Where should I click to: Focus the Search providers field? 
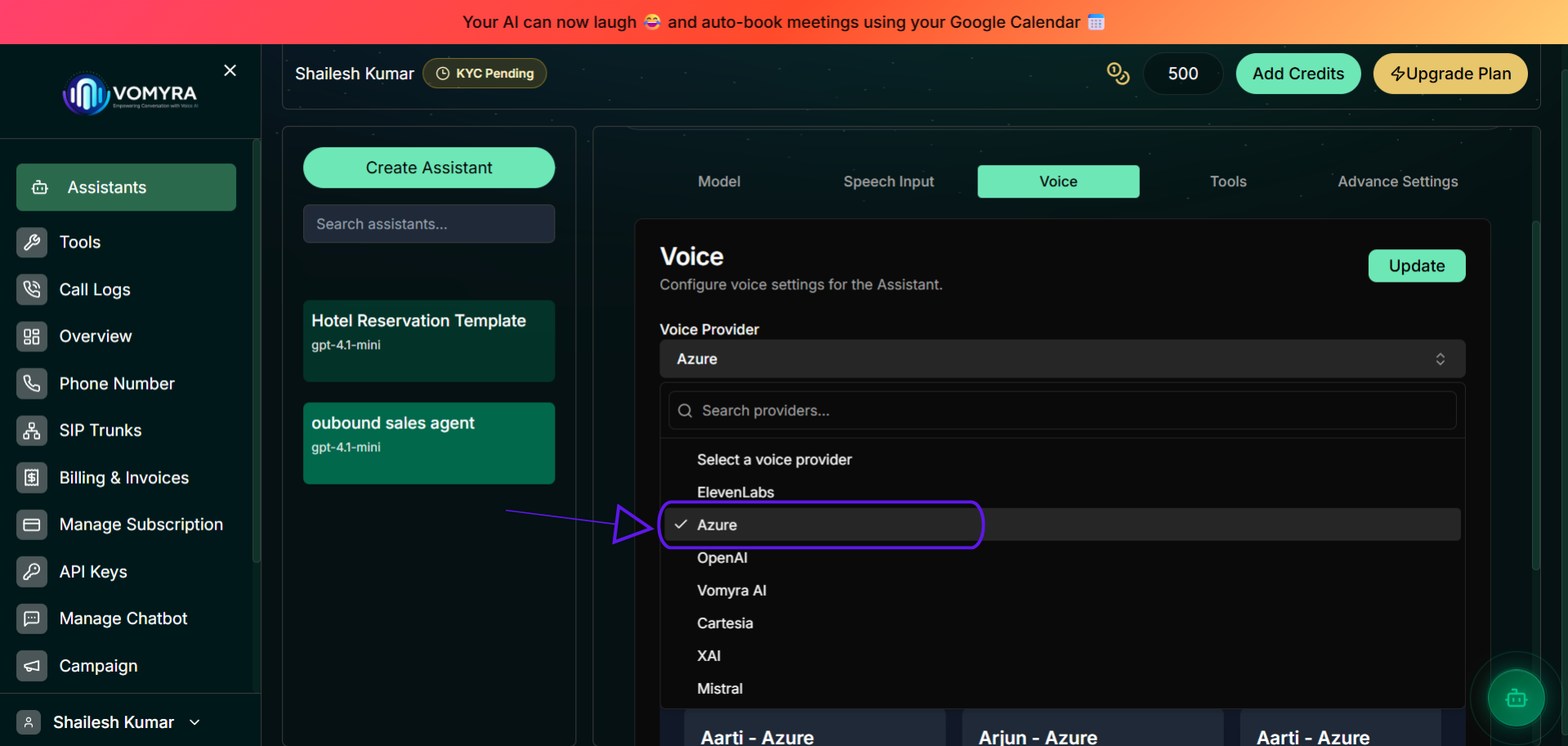coord(1062,410)
